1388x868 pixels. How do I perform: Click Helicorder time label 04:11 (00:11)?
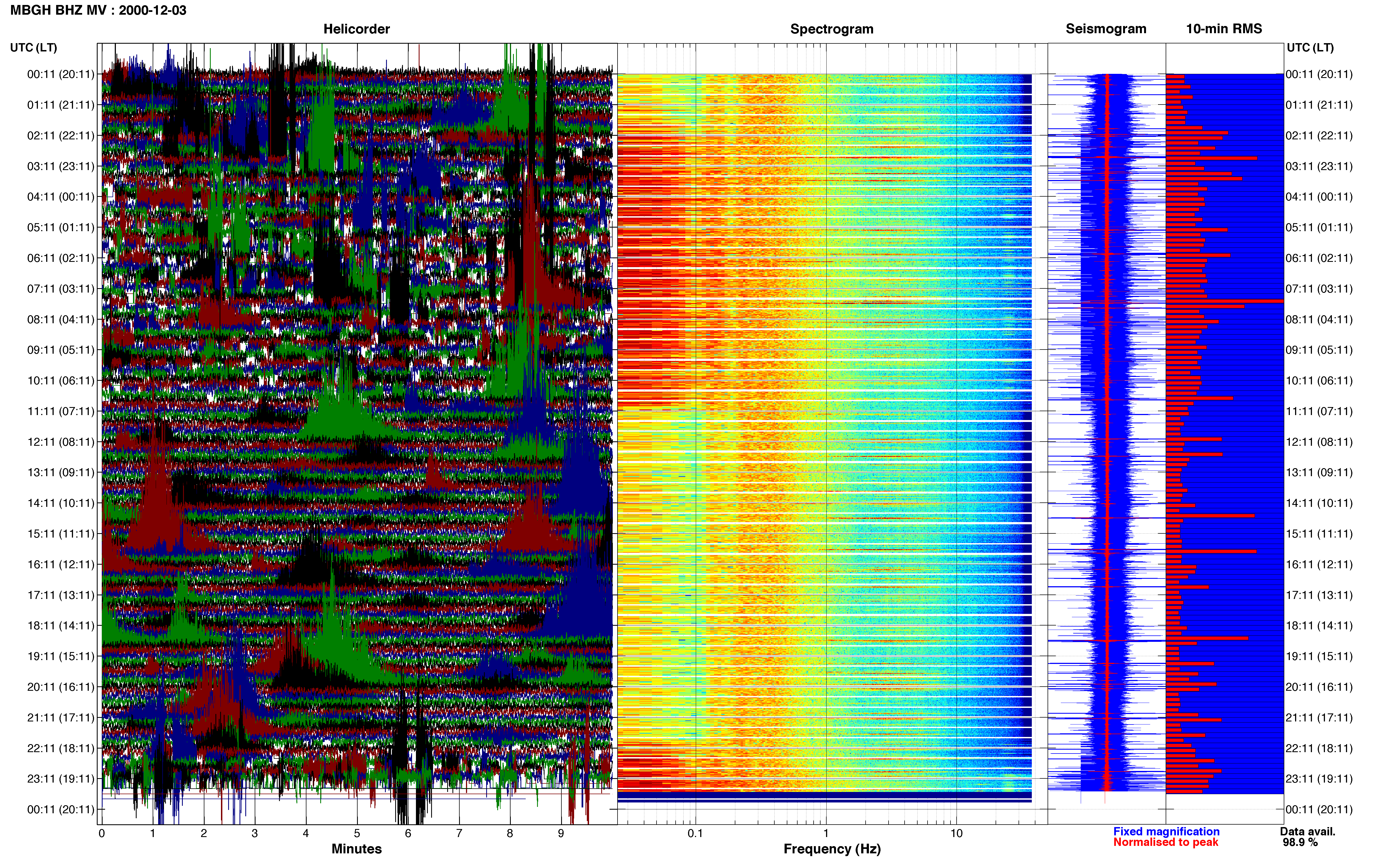tap(61, 197)
